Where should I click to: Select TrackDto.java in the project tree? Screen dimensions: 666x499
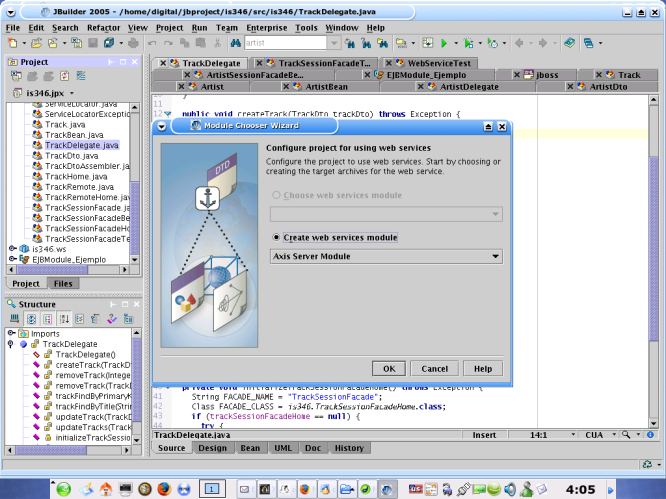[x=71, y=156]
